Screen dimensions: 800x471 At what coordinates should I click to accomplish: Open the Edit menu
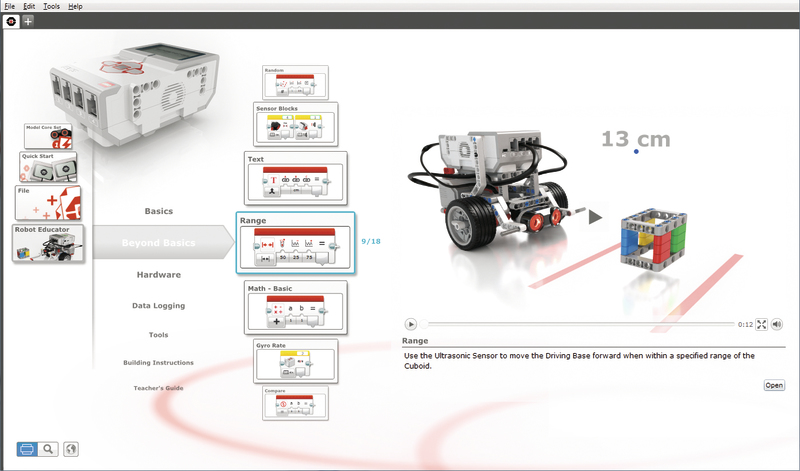(29, 6)
